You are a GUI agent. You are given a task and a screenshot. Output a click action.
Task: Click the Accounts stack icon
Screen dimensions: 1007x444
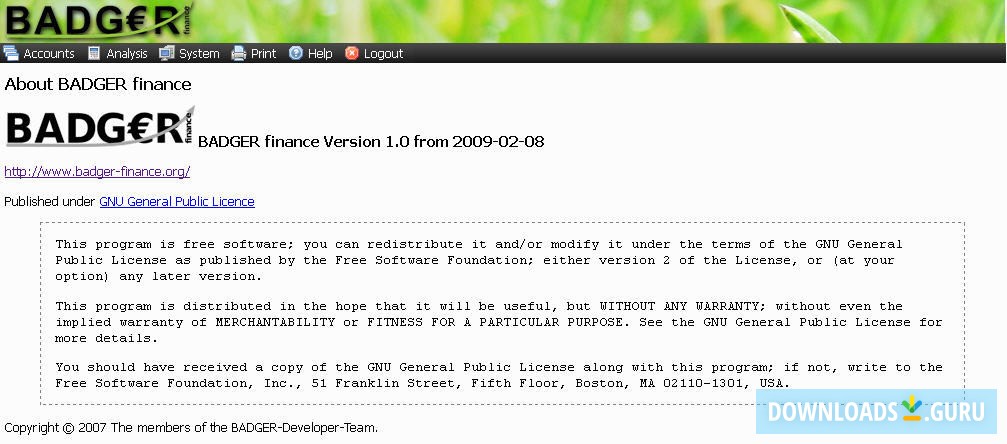pos(11,53)
